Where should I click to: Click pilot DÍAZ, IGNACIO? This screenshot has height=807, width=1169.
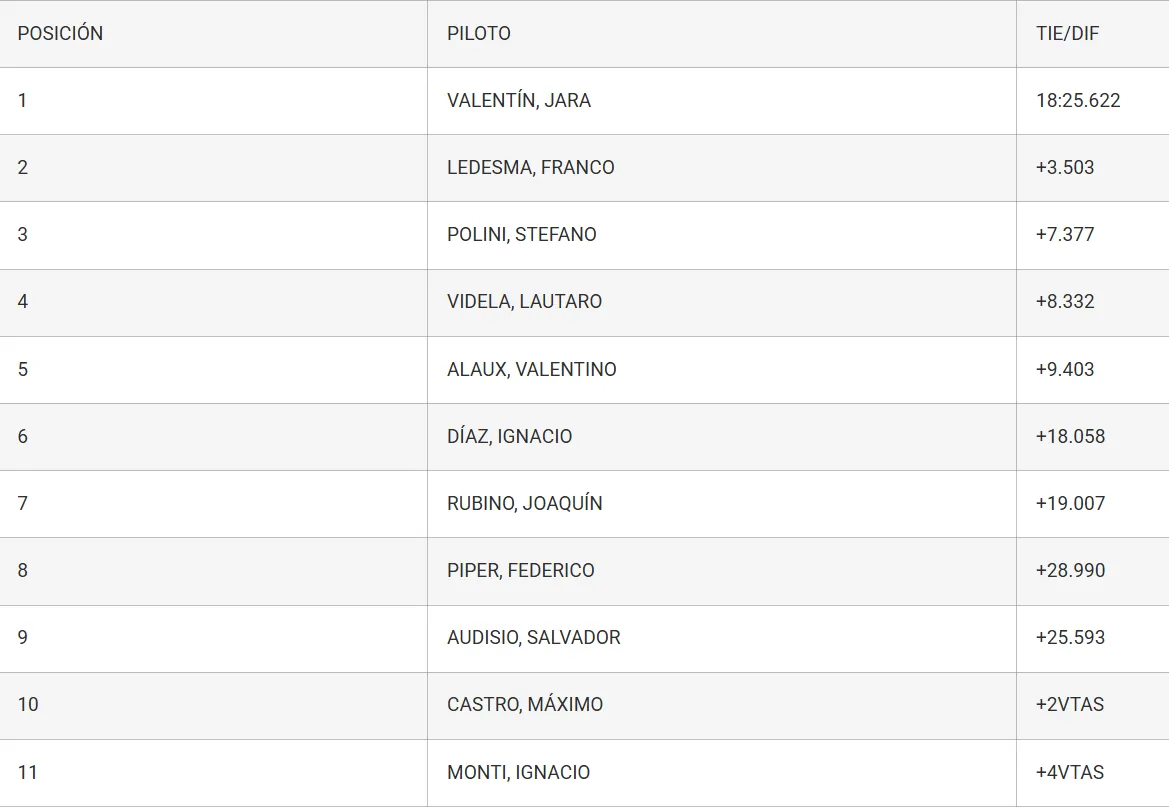click(x=510, y=436)
